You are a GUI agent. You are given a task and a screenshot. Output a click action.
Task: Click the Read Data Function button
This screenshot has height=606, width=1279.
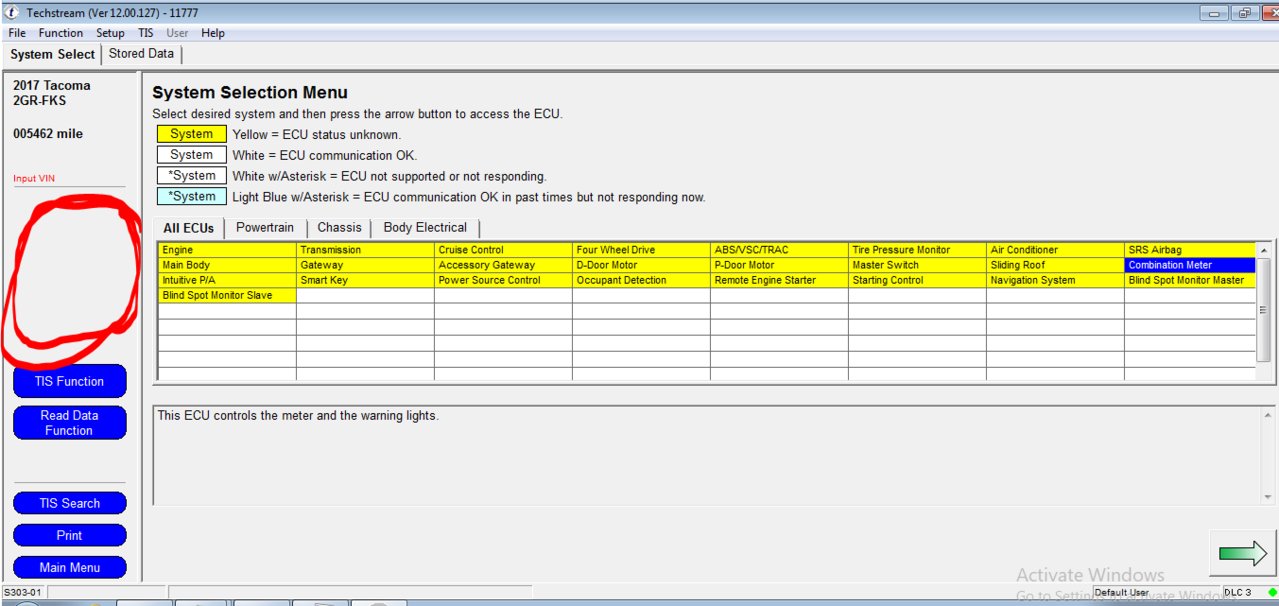pyautogui.click(x=70, y=423)
